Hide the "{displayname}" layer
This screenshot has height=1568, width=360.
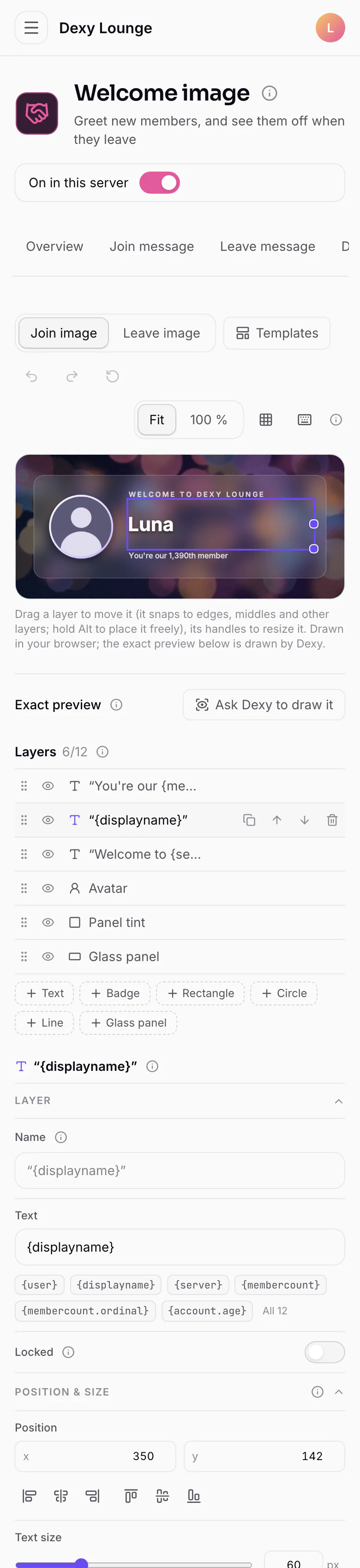[48, 820]
